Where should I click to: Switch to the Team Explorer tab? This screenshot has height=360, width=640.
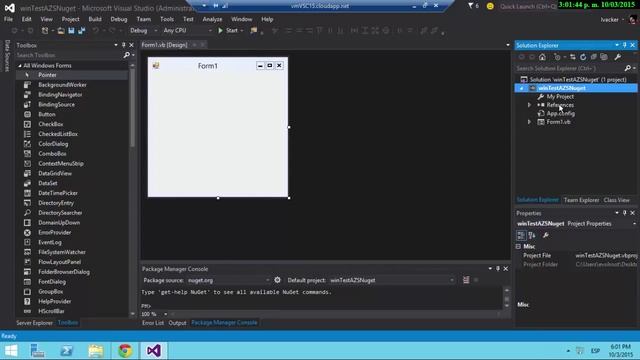[581, 200]
